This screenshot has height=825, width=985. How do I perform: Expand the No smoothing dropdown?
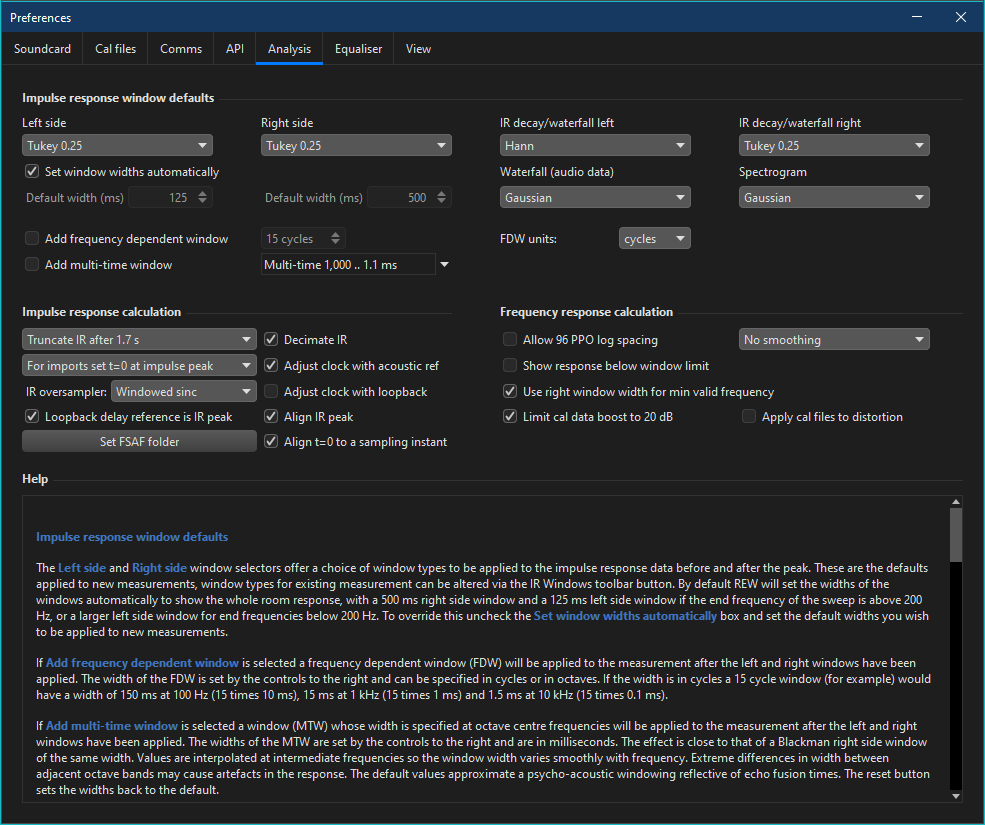coord(834,340)
